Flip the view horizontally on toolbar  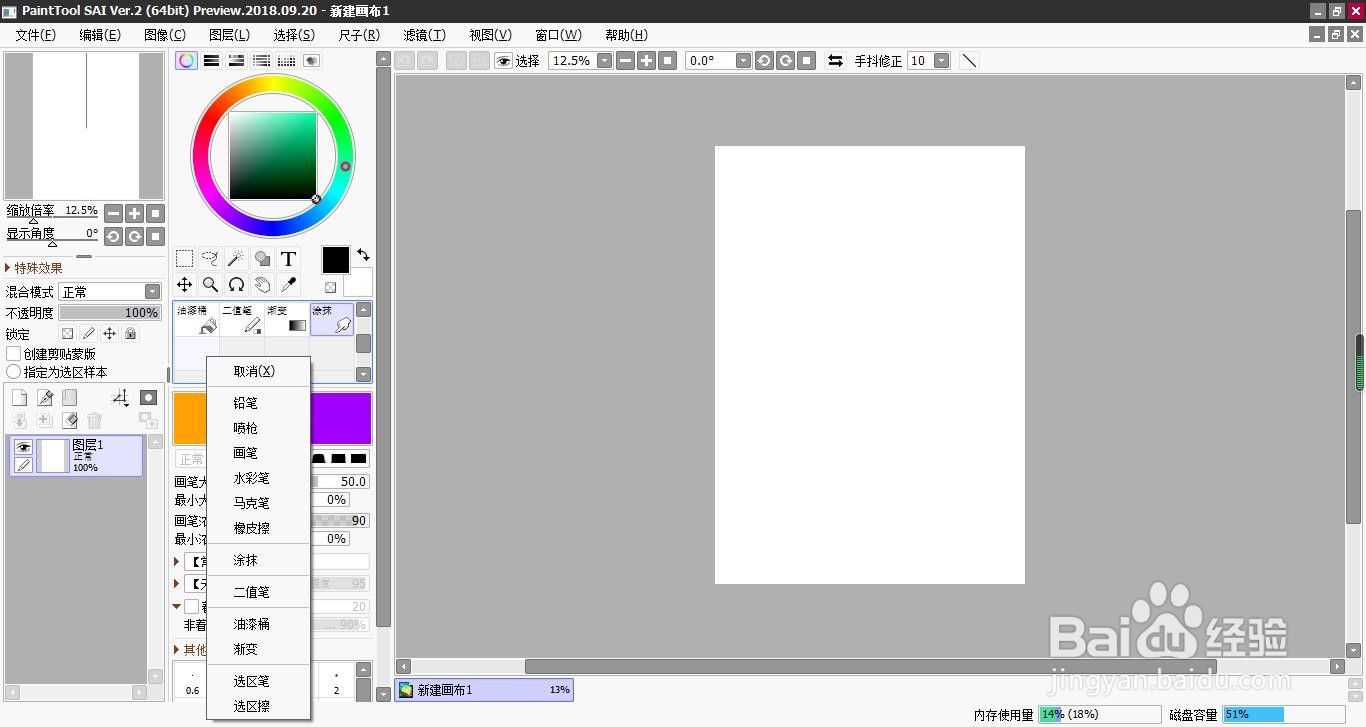[x=835, y=61]
